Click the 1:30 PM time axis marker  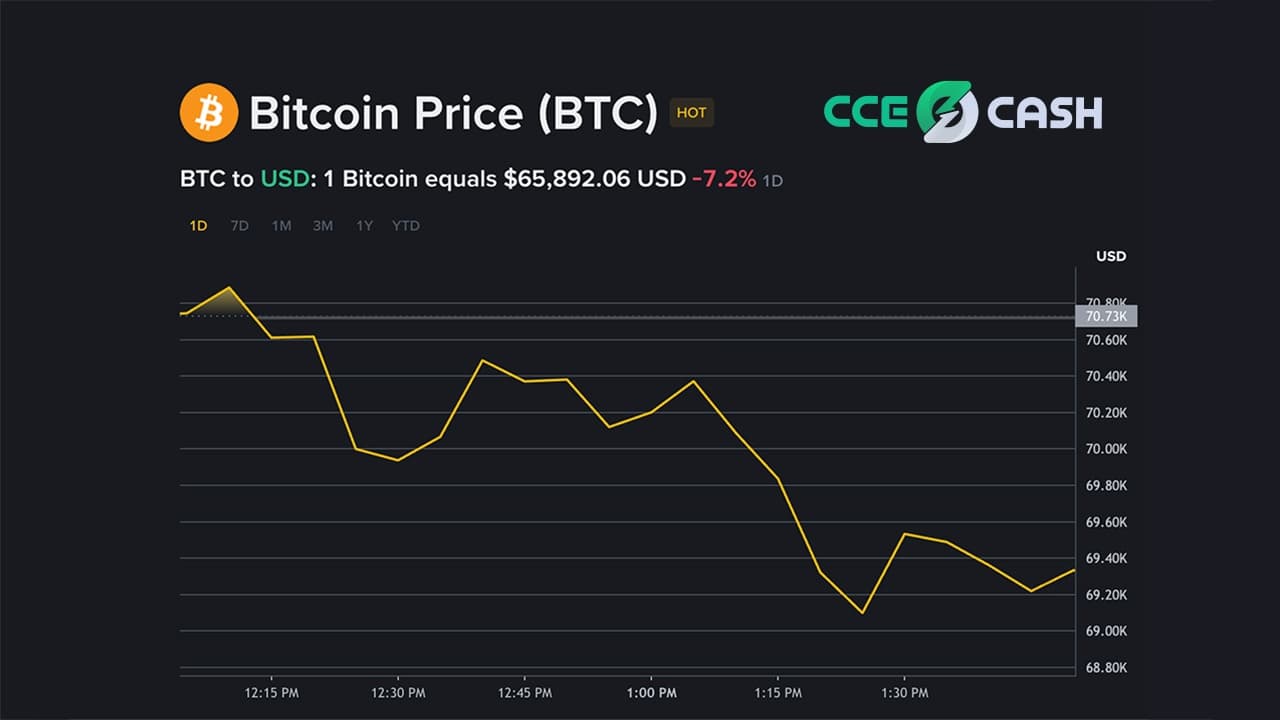[905, 693]
